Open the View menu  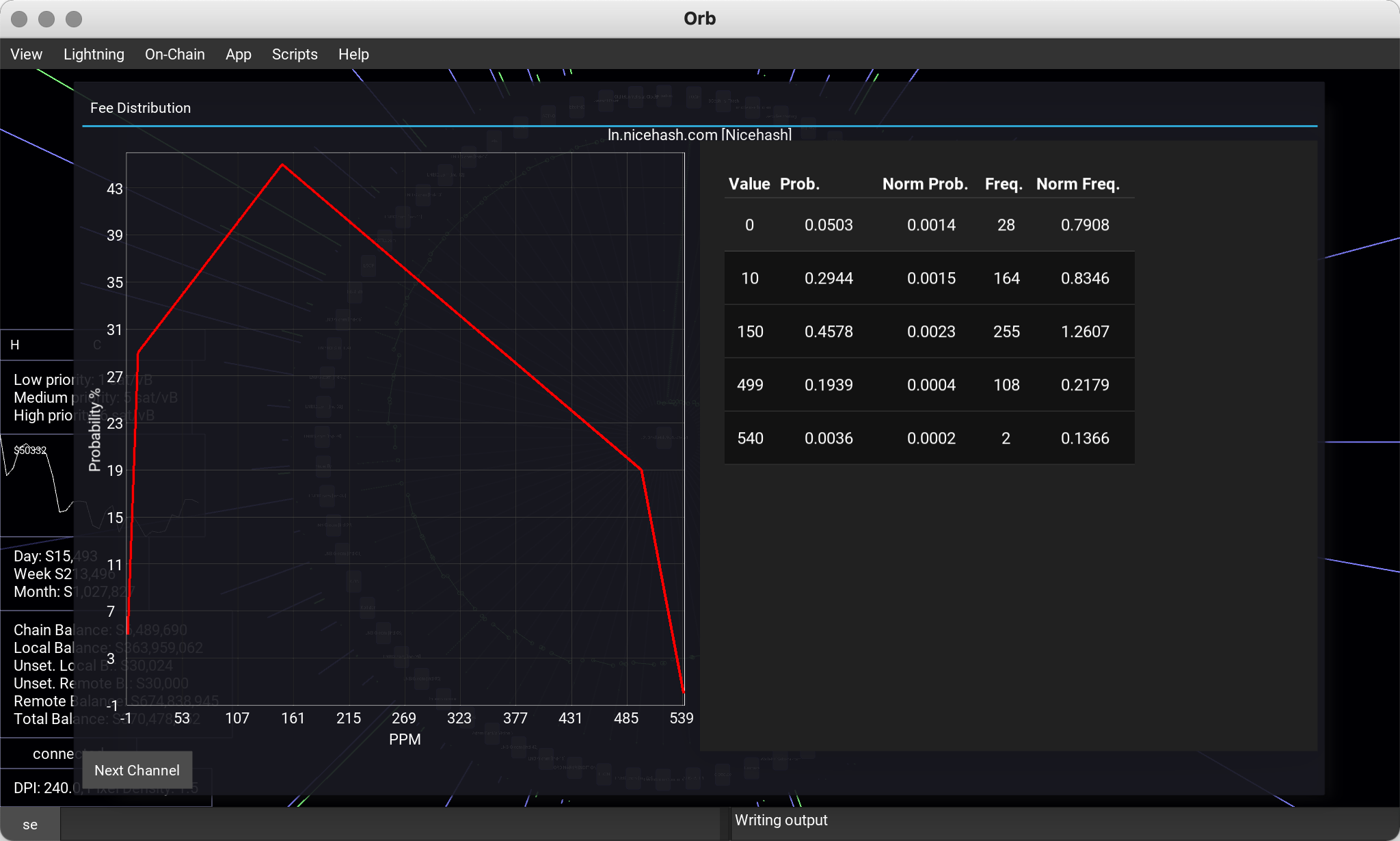point(26,54)
